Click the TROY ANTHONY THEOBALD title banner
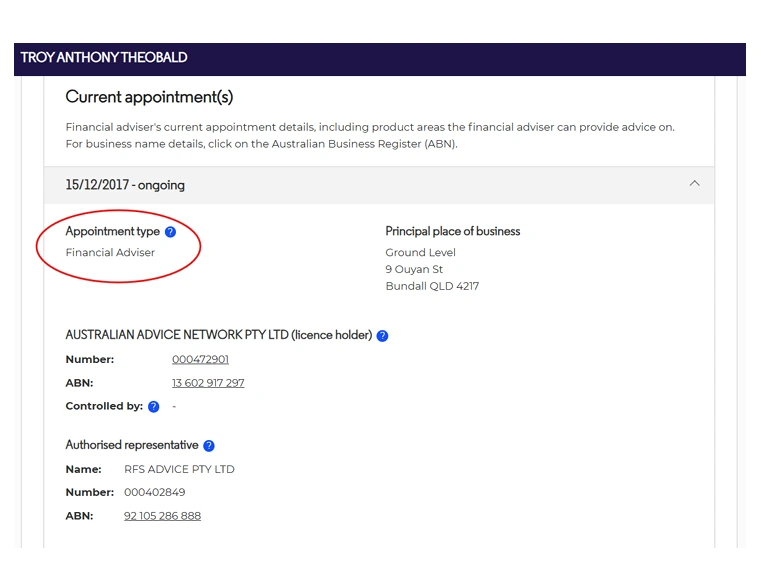Image resolution: width=761 pixels, height=571 pixels. coord(380,59)
